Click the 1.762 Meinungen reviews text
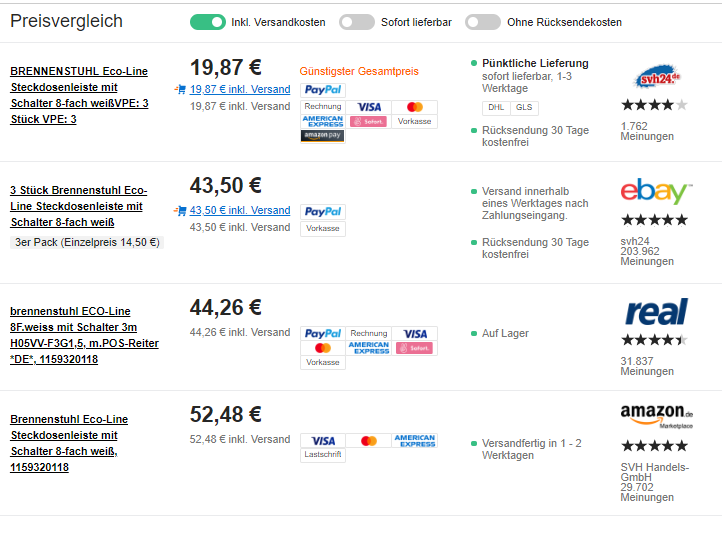The image size is (722, 534). click(x=647, y=131)
